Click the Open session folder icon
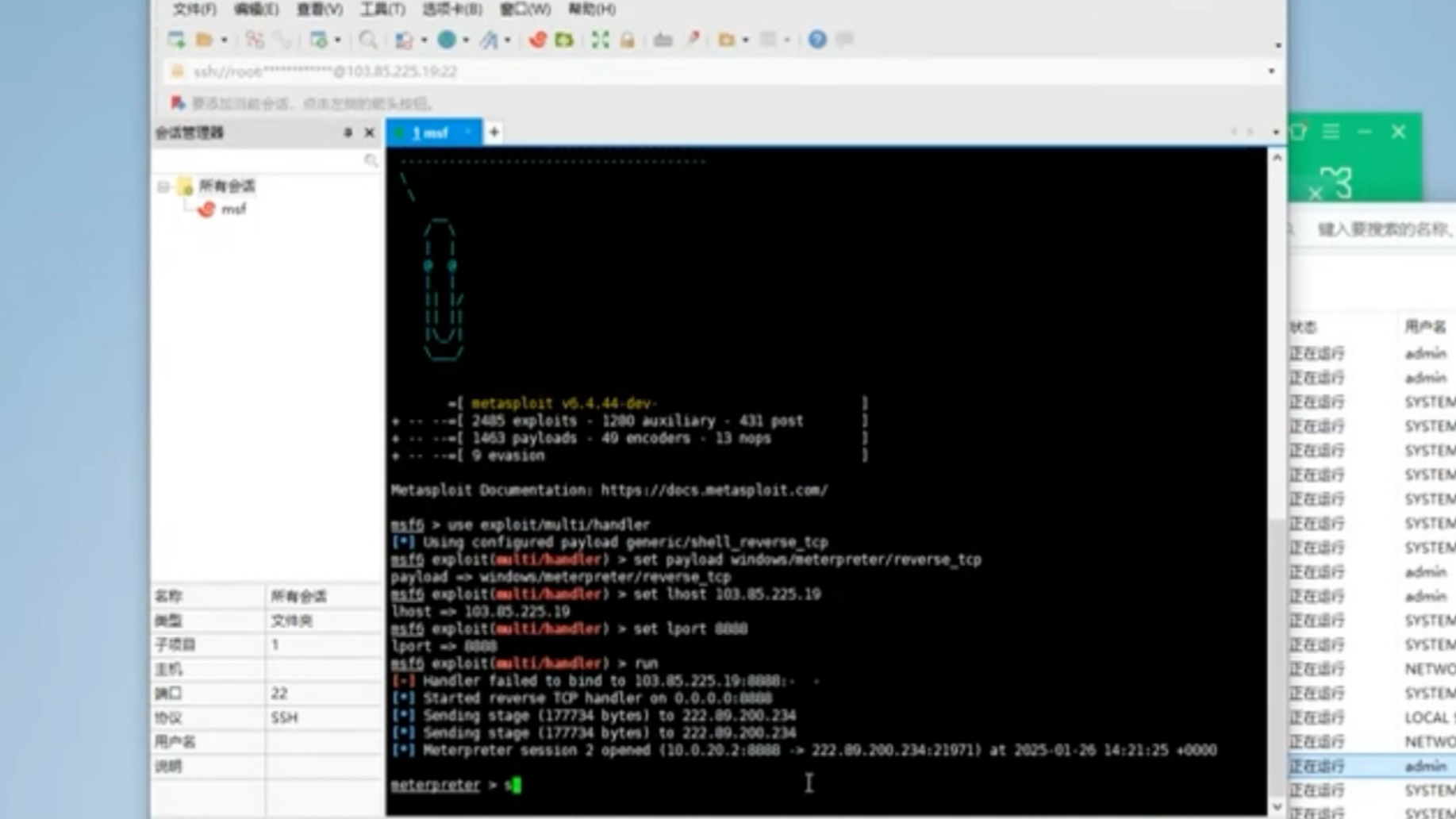 click(205, 39)
